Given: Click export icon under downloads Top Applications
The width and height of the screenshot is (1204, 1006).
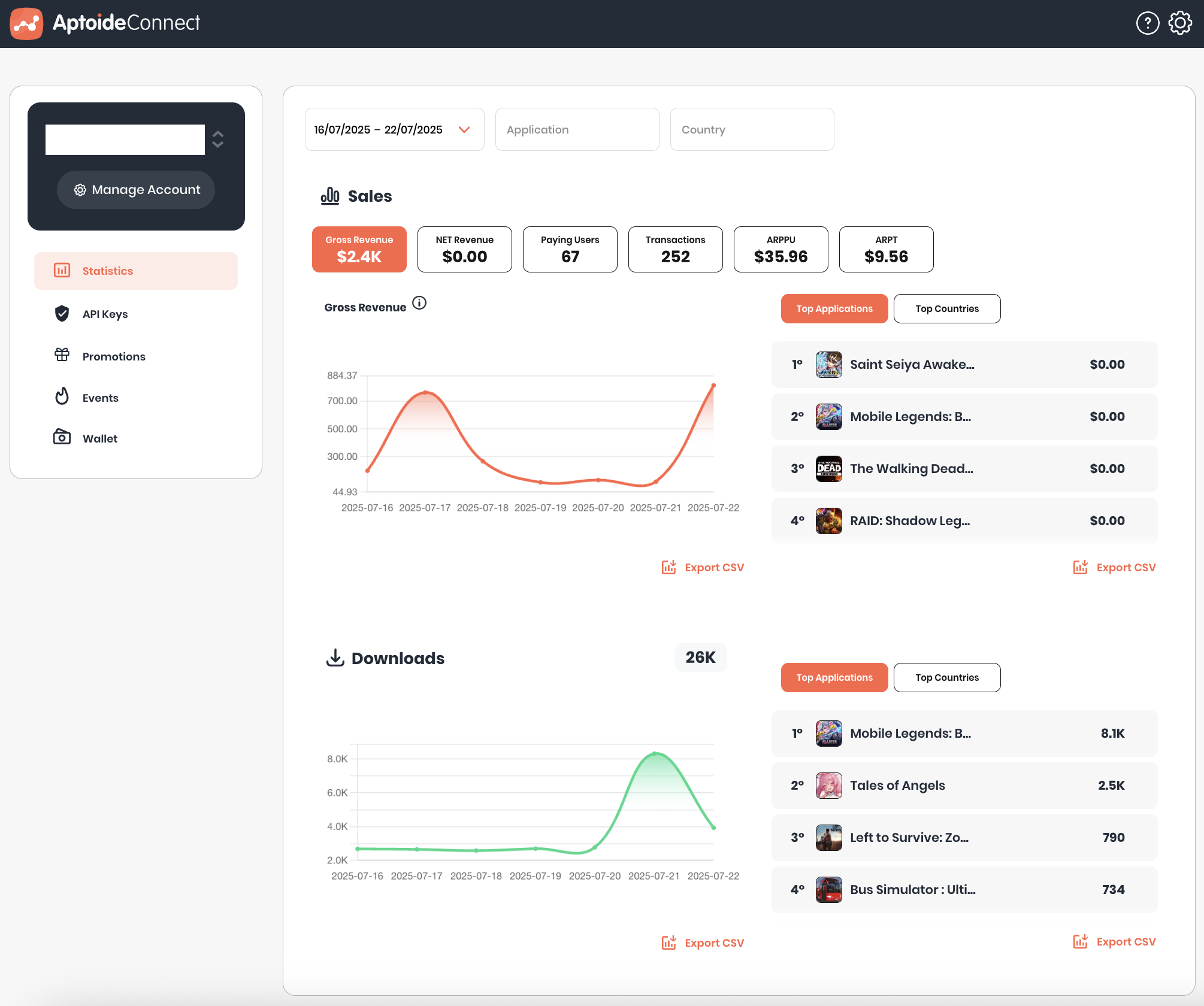Looking at the screenshot, I should tap(1081, 941).
